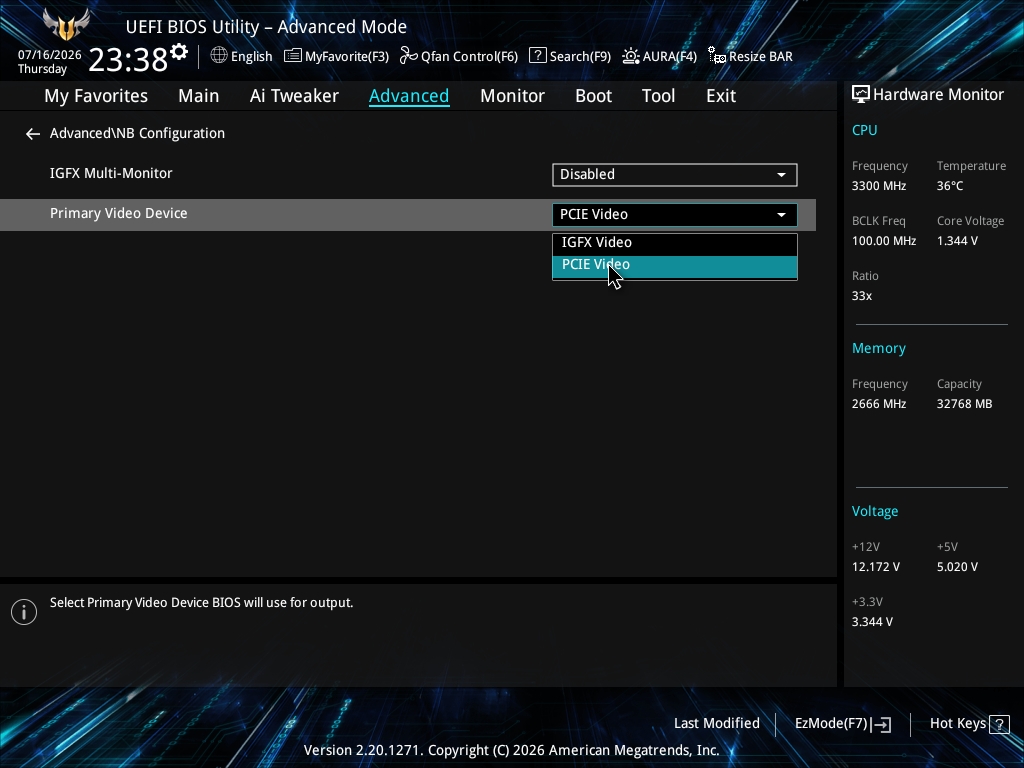Screen dimensions: 1024x768
Task: Click the 3.344 V value
Action: [872, 622]
